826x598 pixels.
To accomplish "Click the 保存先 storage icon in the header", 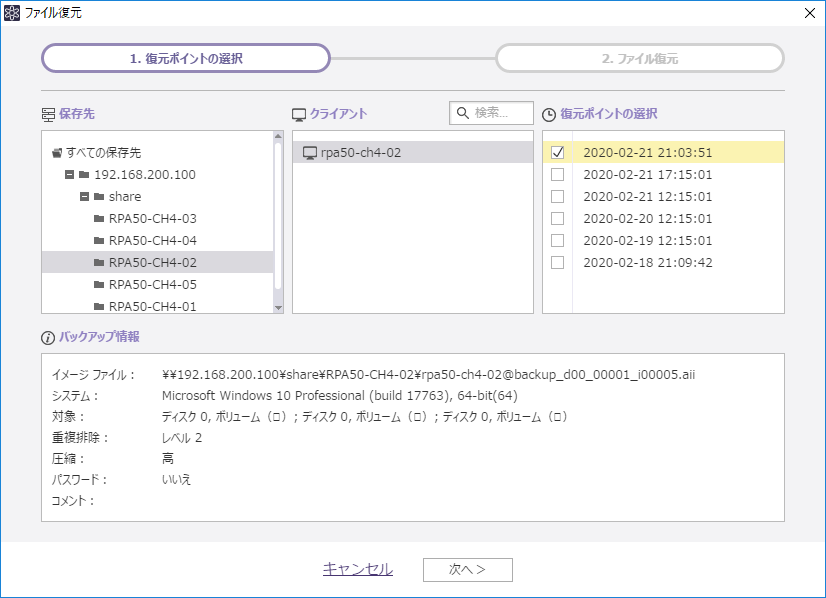I will (48, 114).
